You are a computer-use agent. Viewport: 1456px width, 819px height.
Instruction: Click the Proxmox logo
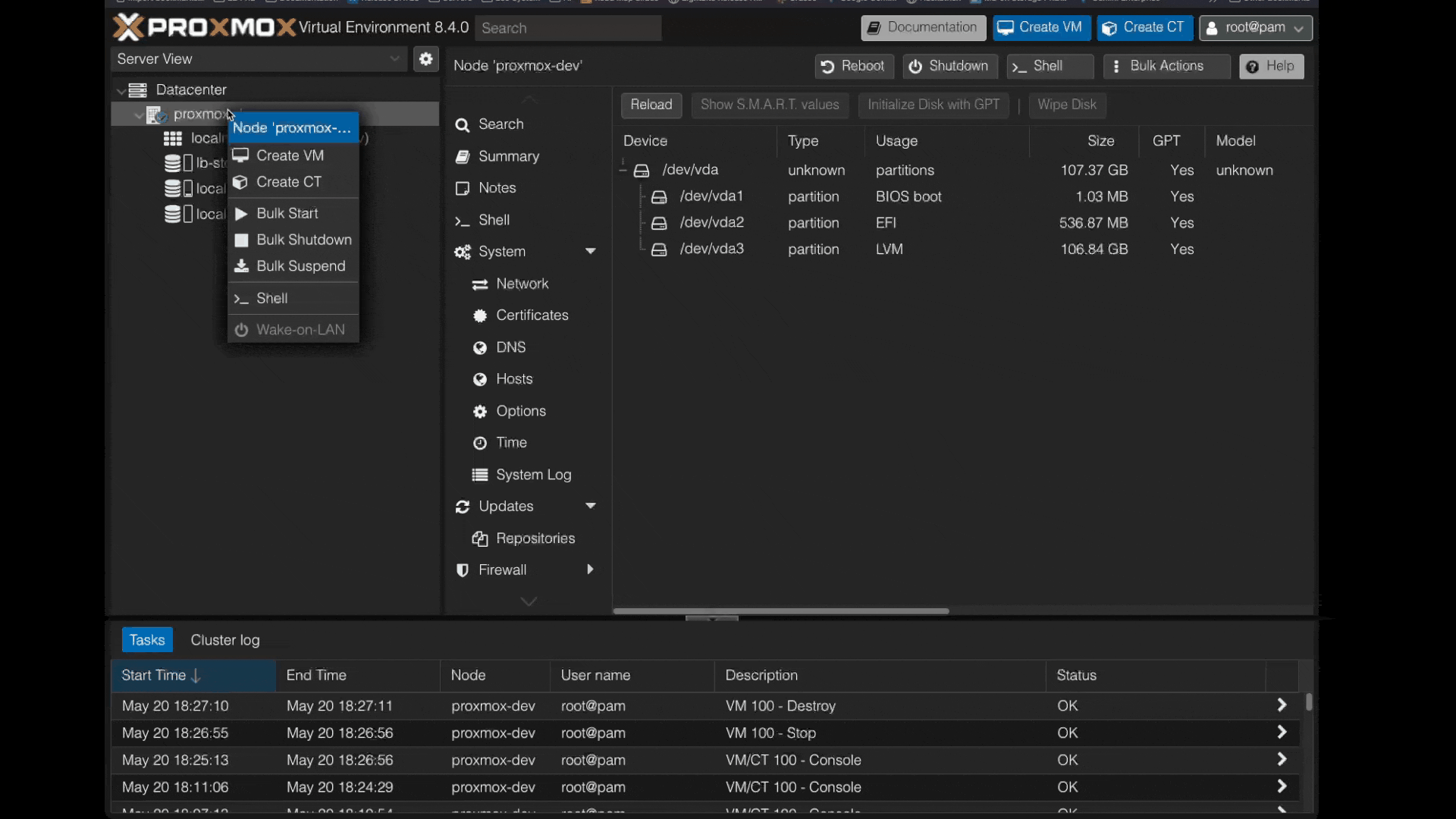click(x=204, y=27)
